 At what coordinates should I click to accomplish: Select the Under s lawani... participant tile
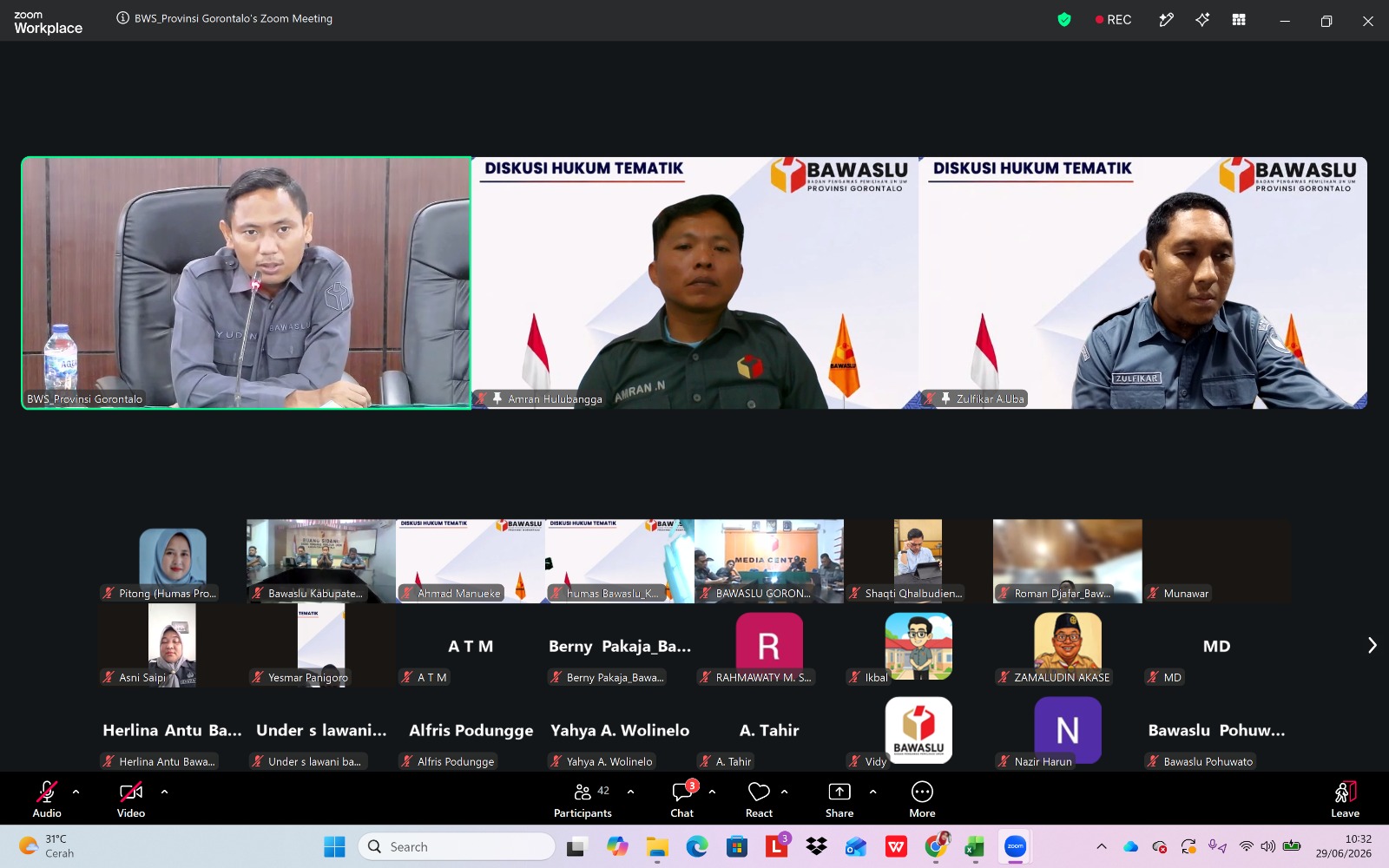(x=321, y=729)
